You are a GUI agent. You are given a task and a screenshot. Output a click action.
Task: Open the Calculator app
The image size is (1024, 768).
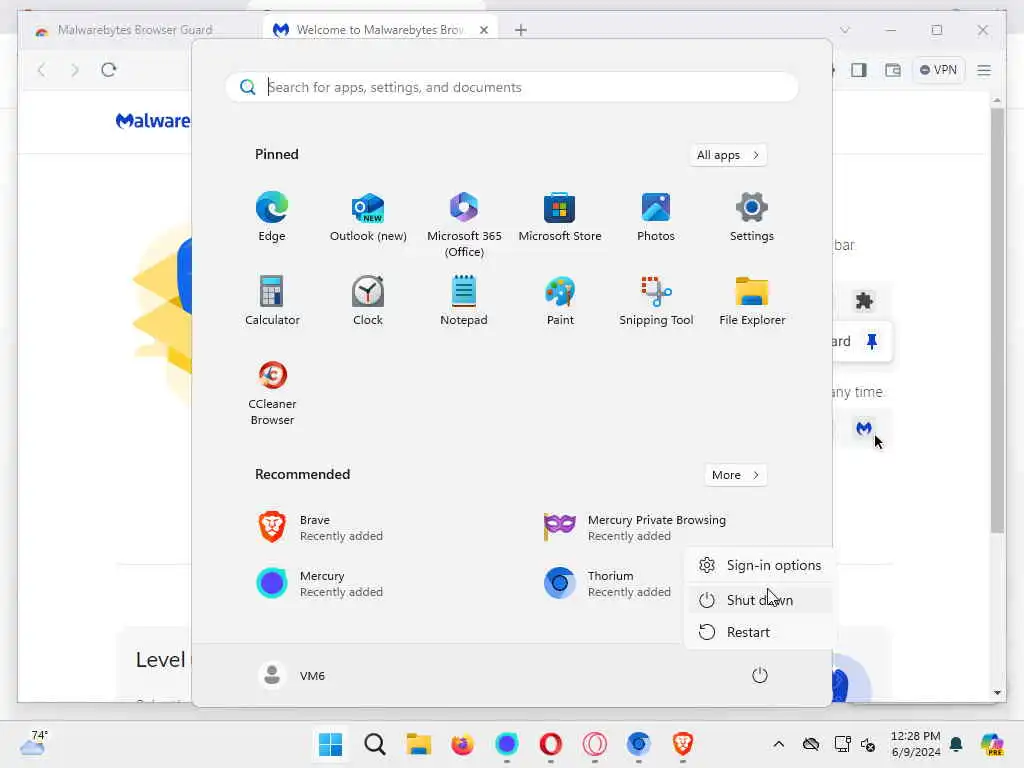[272, 301]
